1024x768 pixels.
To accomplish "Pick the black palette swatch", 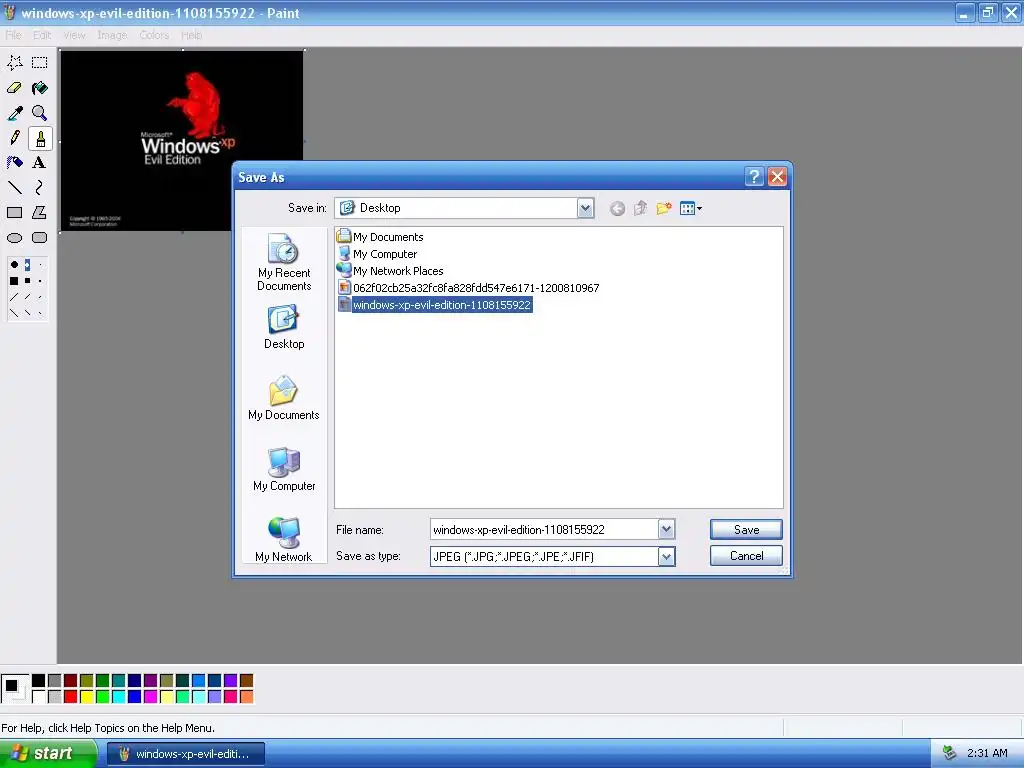I will pos(39,681).
